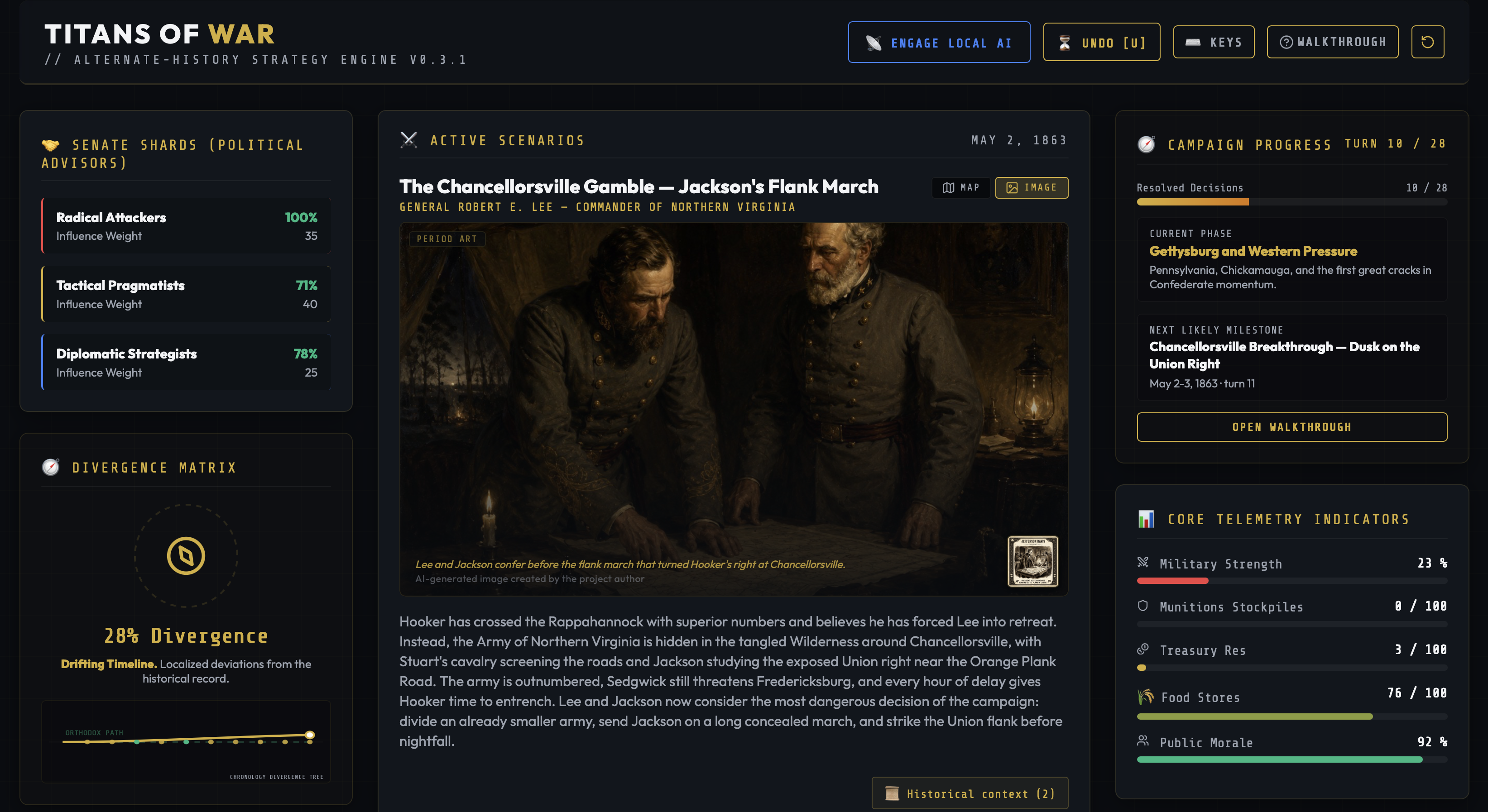
Task: Click the map icon in Map tab
Action: (948, 188)
